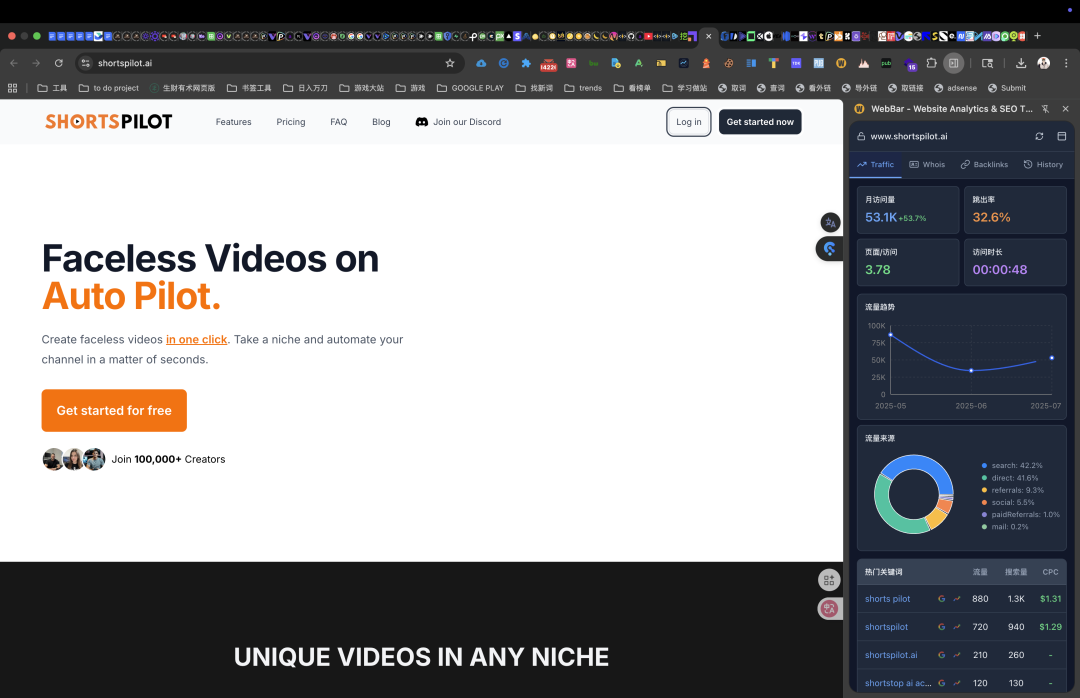Click the blue cloud download extension icon
Viewport: 1080px width, 698px height.
[x=481, y=63]
